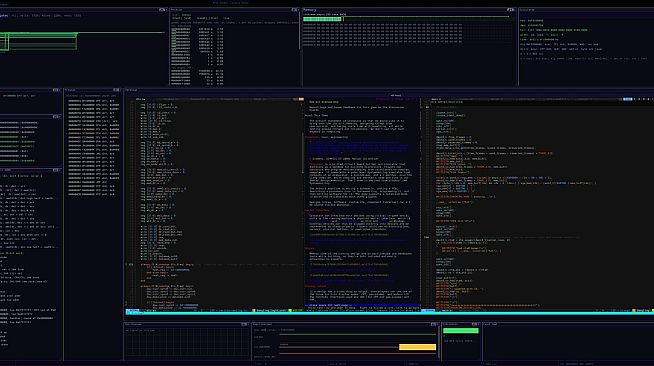Click the Memory panel title

coord(309,10)
